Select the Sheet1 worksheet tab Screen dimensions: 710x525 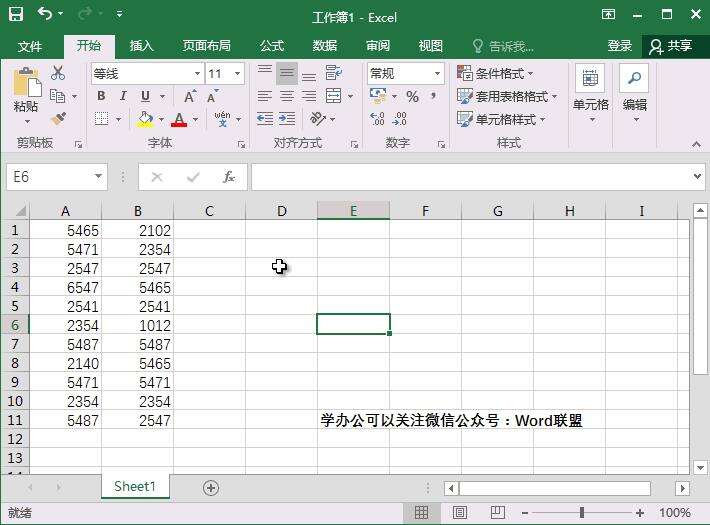134,487
